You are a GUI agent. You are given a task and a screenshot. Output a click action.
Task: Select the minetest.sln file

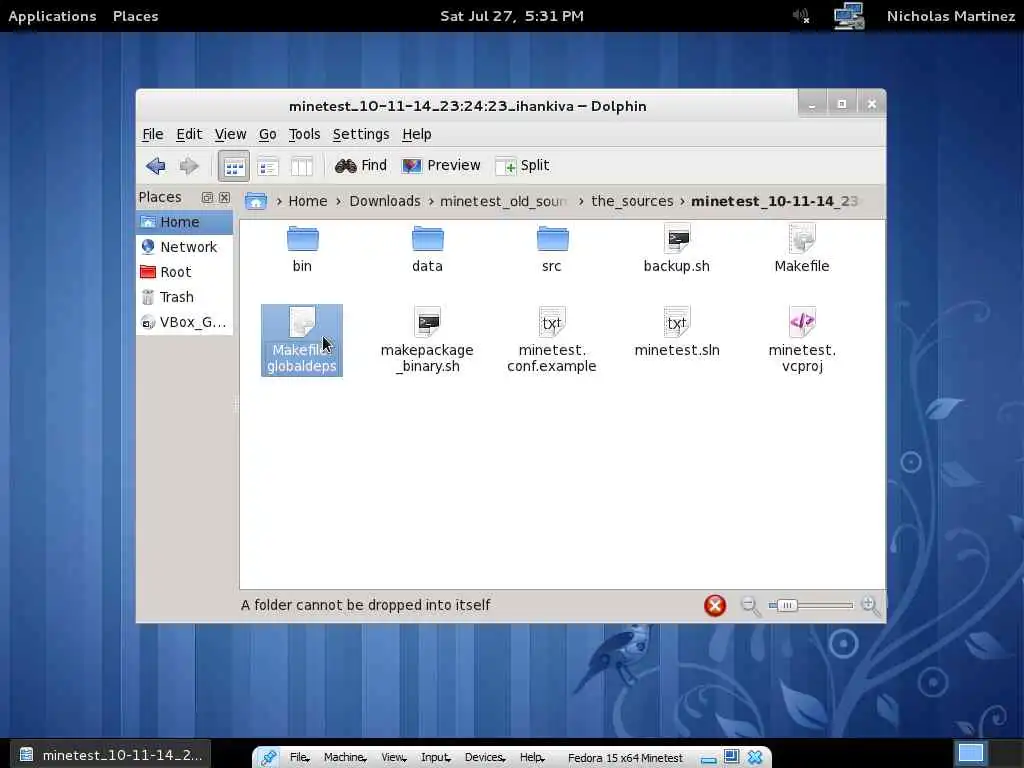point(677,332)
